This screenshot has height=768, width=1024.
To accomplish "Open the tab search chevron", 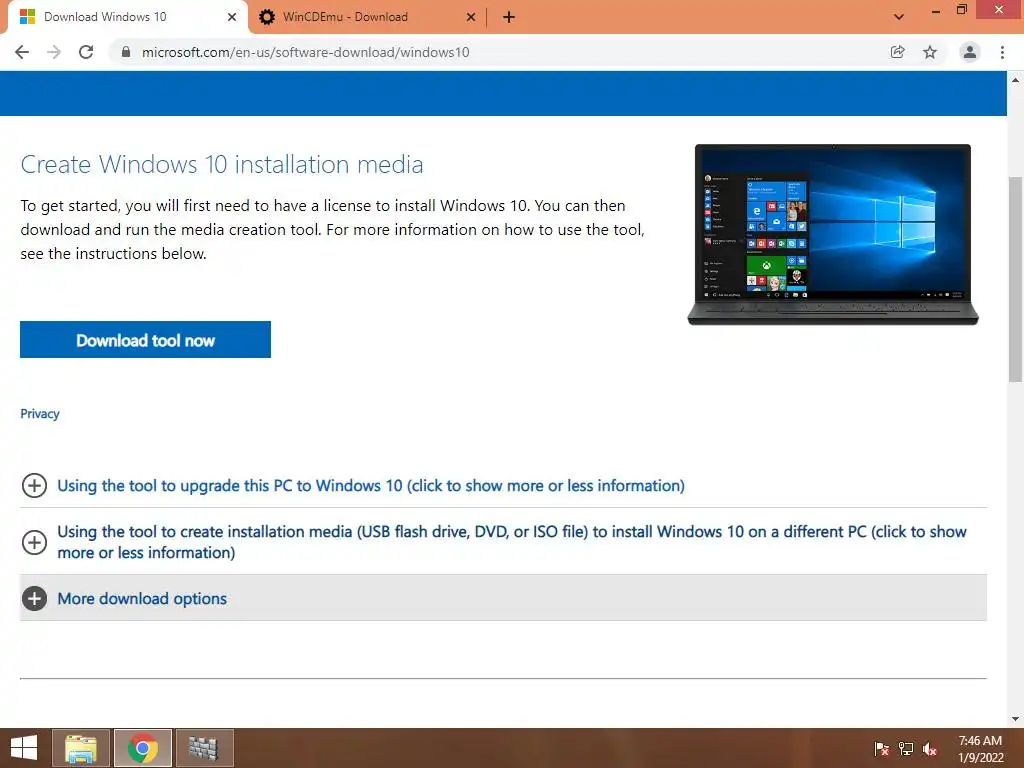I will [899, 17].
